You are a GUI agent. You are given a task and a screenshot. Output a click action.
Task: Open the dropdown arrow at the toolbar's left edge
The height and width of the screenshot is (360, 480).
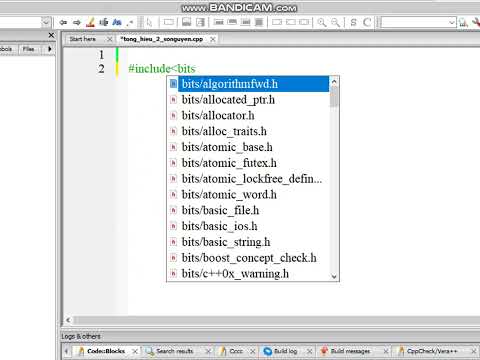click(46, 22)
